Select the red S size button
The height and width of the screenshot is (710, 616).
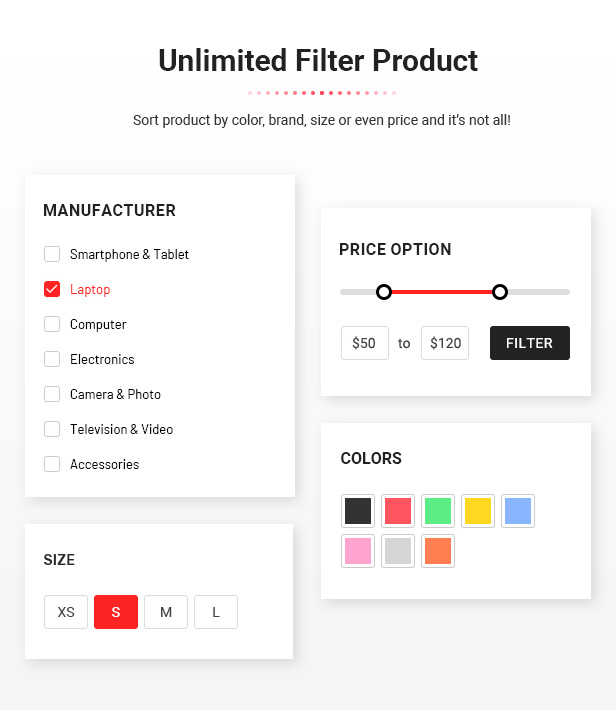(116, 612)
